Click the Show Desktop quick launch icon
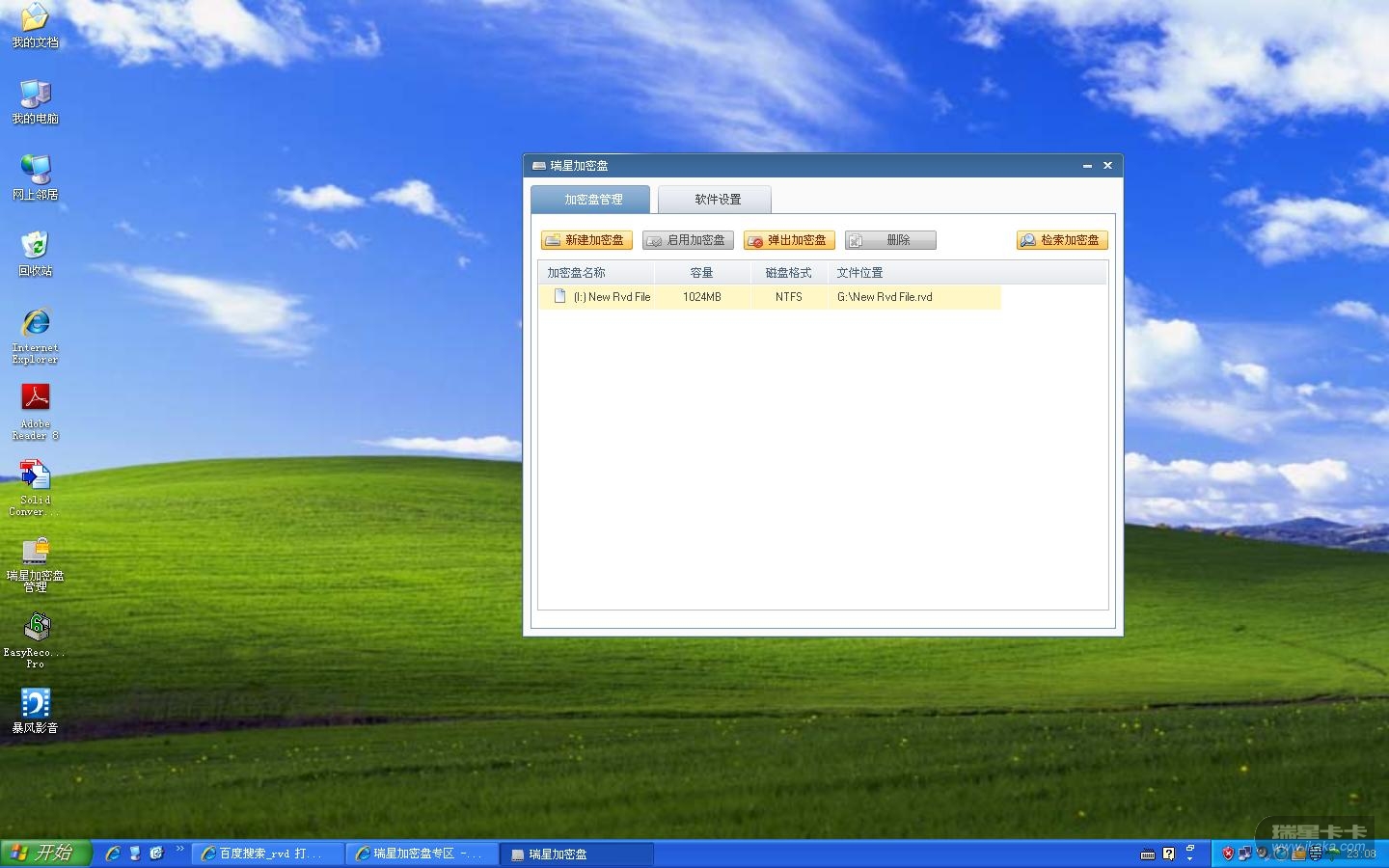Viewport: 1389px width, 868px height. click(135, 854)
